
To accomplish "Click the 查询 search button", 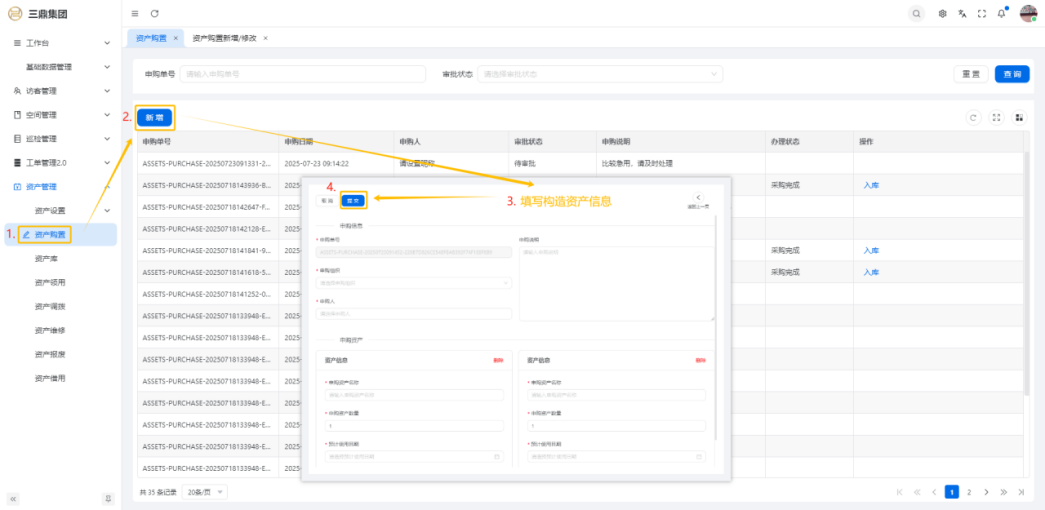I will pos(1011,74).
